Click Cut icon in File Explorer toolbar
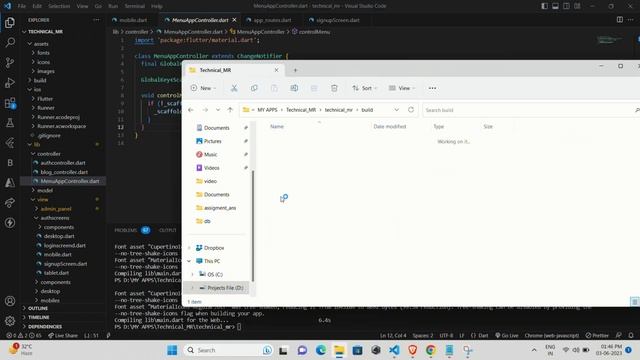 point(234,88)
